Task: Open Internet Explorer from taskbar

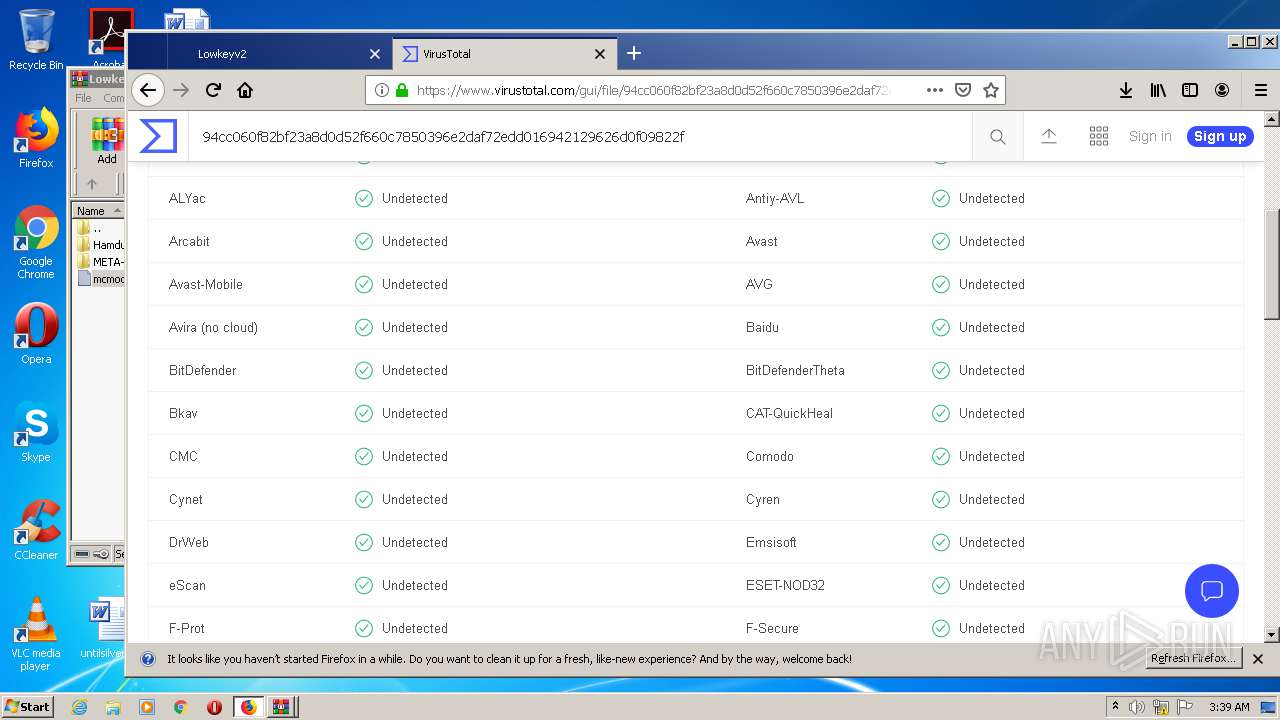Action: click(x=79, y=707)
